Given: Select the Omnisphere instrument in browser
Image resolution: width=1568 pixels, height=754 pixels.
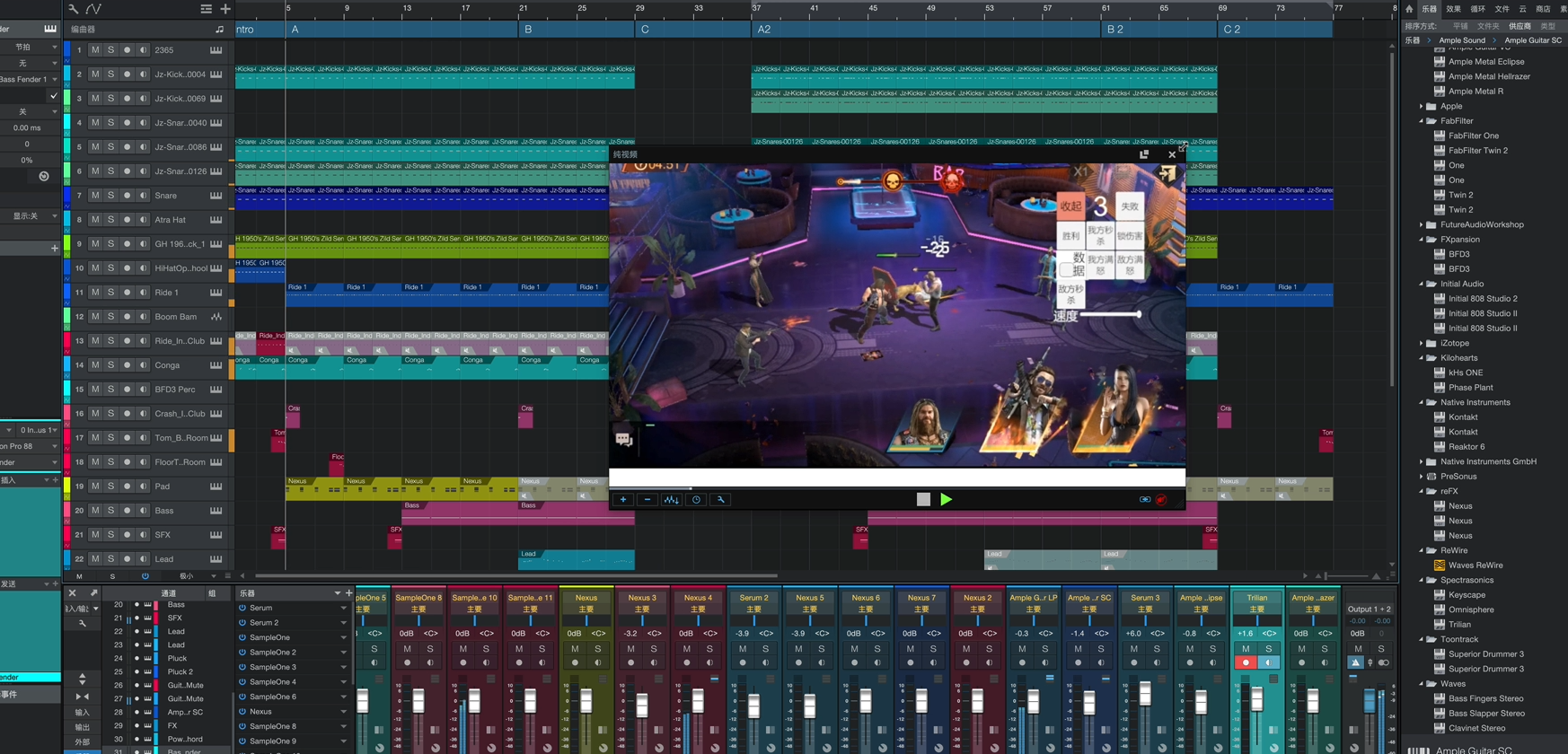Looking at the screenshot, I should click(1471, 609).
